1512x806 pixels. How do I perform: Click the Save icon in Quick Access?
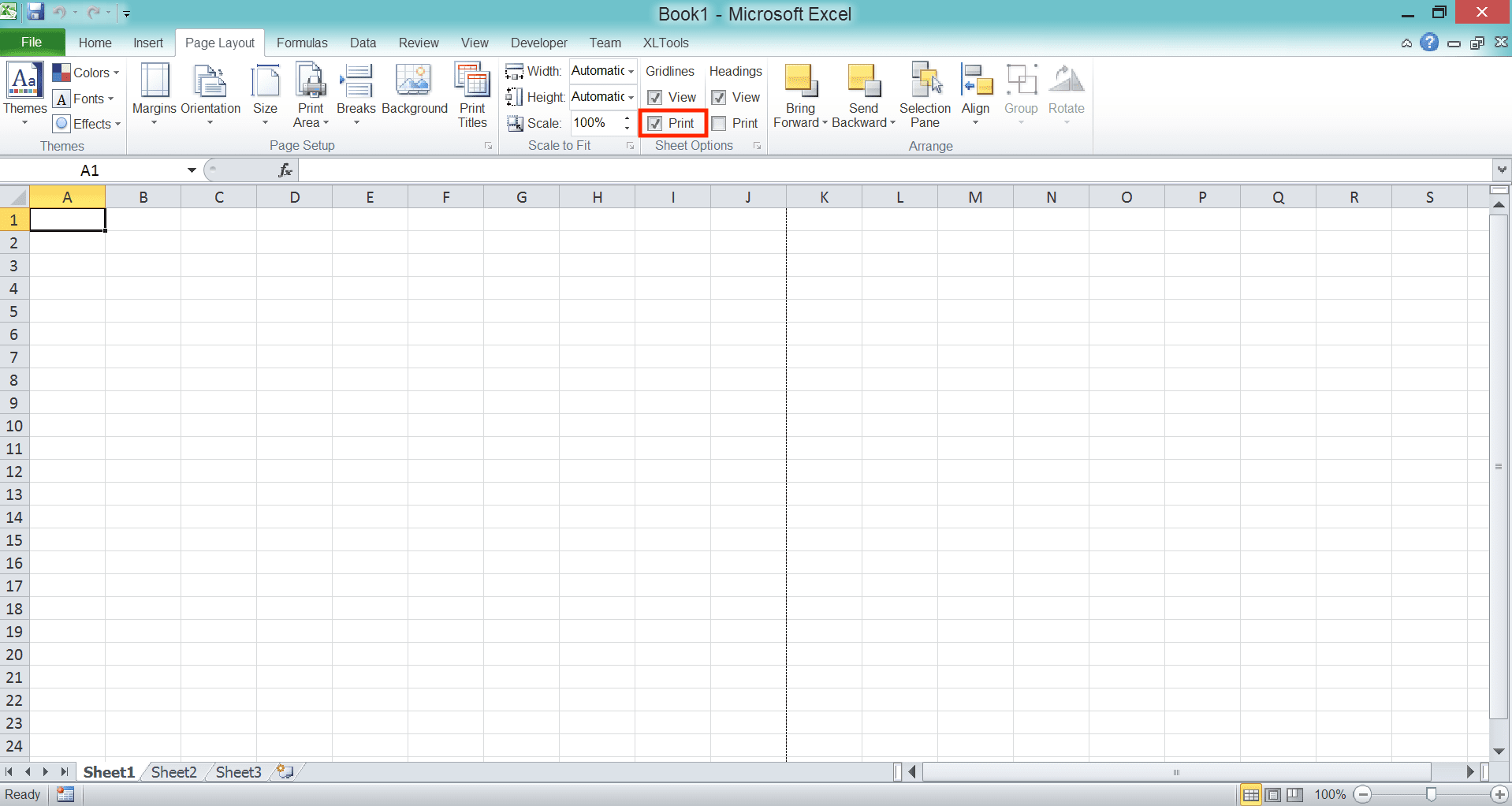tap(35, 12)
